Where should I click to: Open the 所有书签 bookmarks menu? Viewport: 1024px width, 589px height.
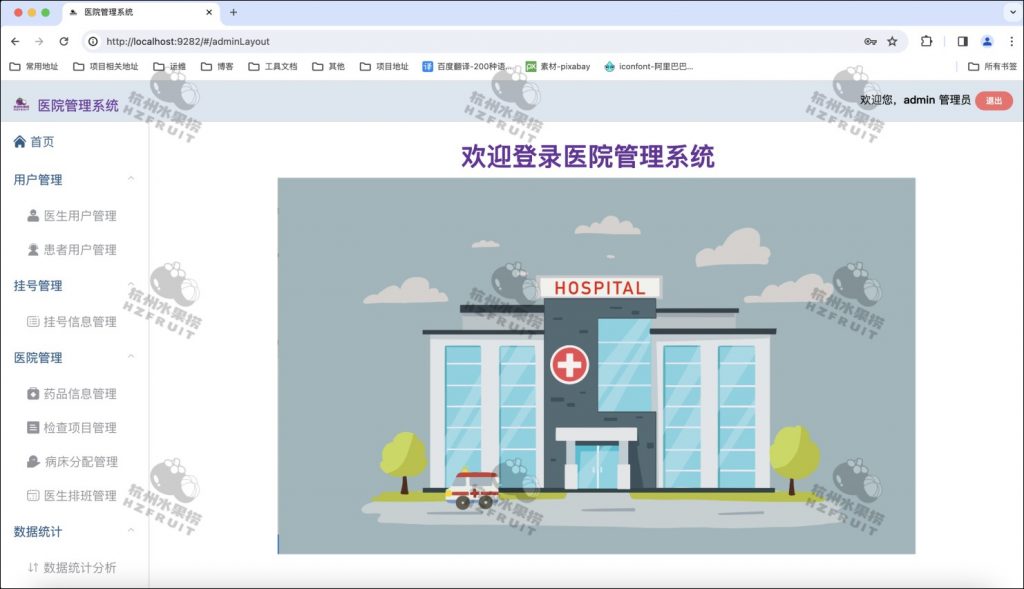(995, 67)
